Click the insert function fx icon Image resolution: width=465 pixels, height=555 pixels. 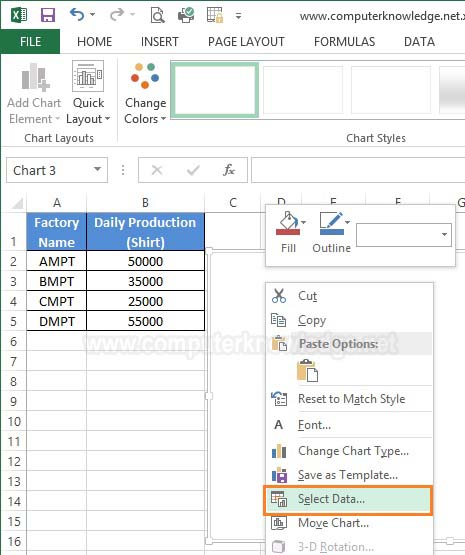coord(229,170)
